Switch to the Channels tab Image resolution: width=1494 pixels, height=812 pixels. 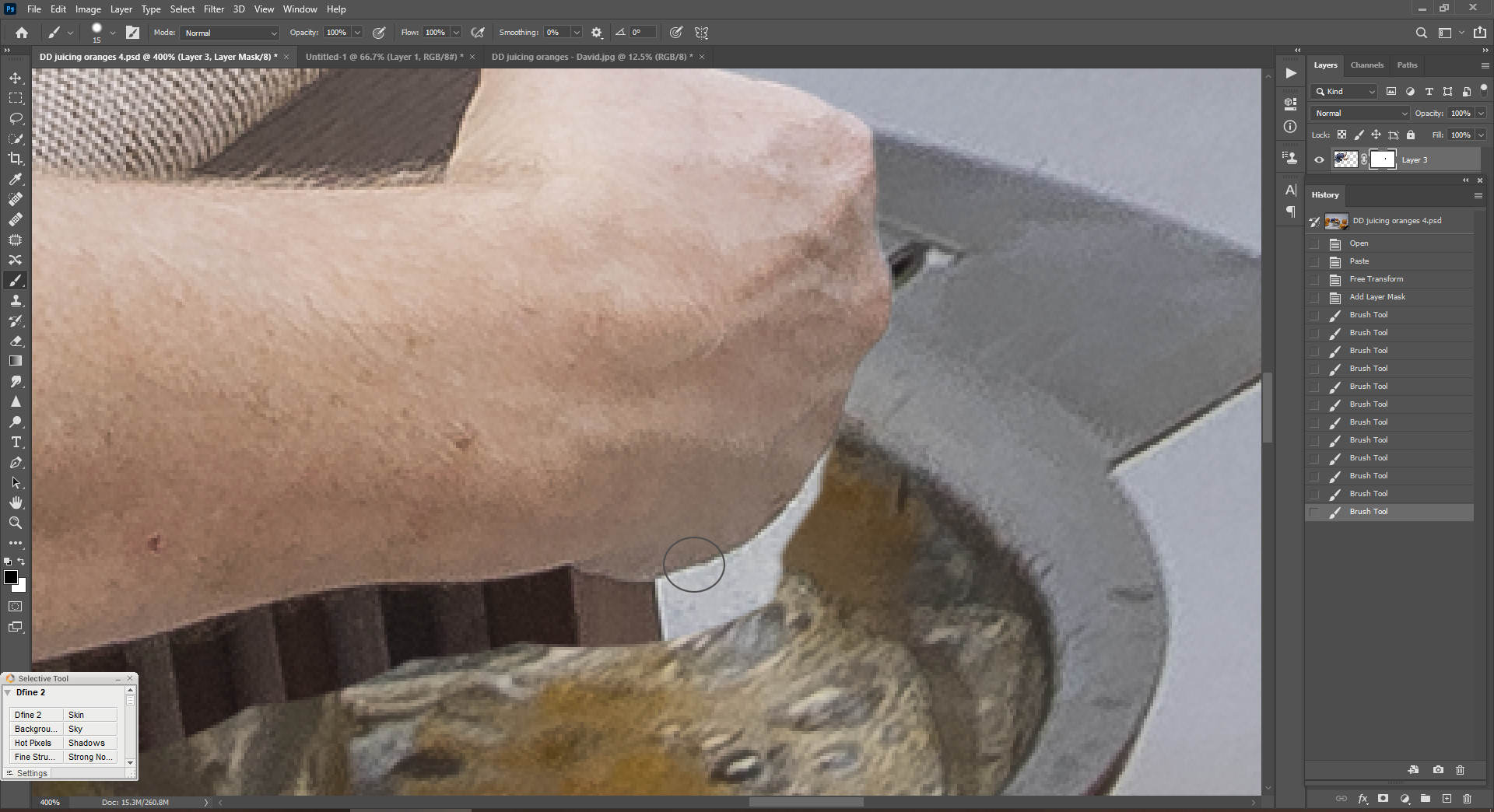click(x=1367, y=65)
